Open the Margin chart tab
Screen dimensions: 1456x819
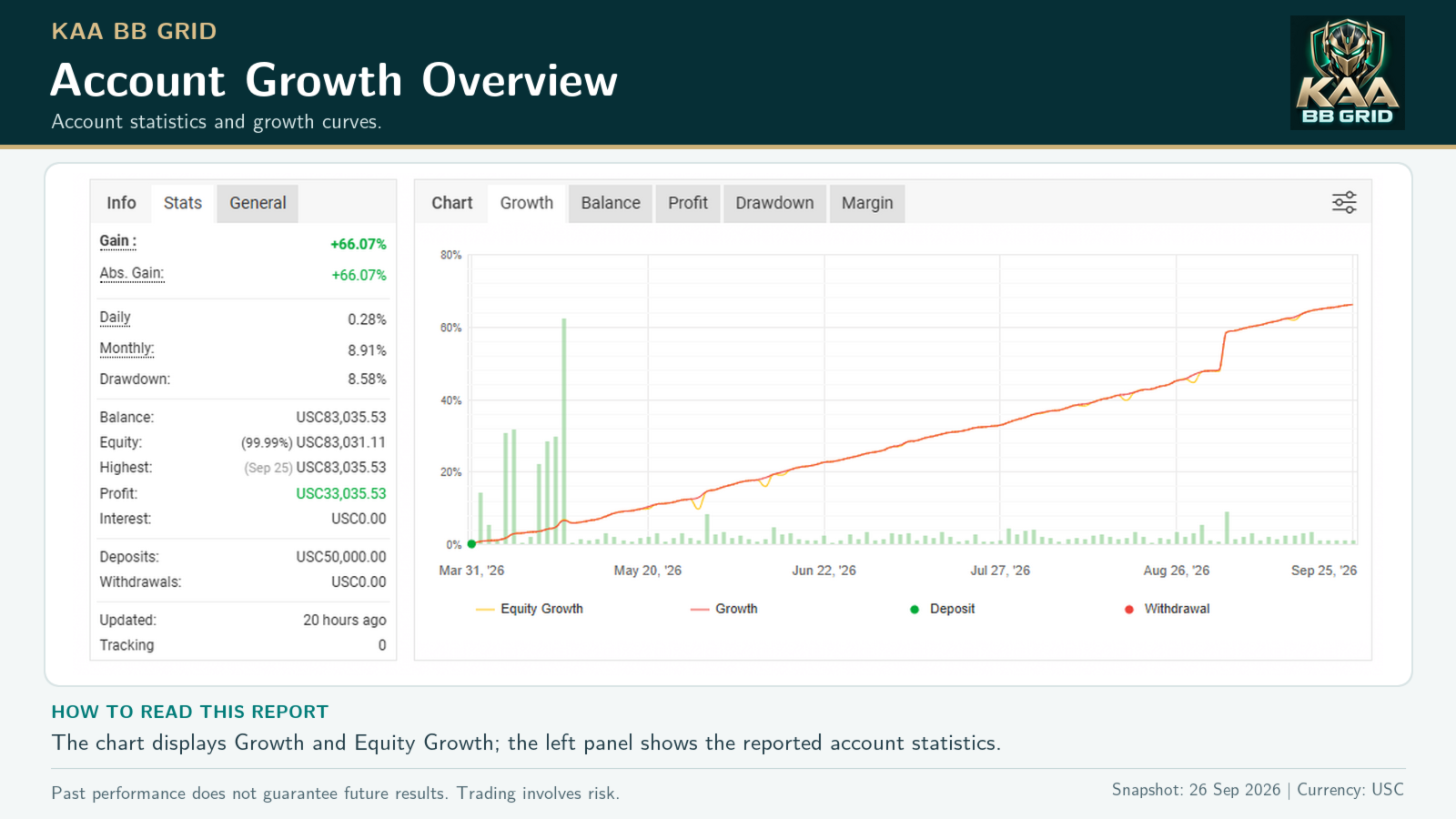click(x=867, y=203)
